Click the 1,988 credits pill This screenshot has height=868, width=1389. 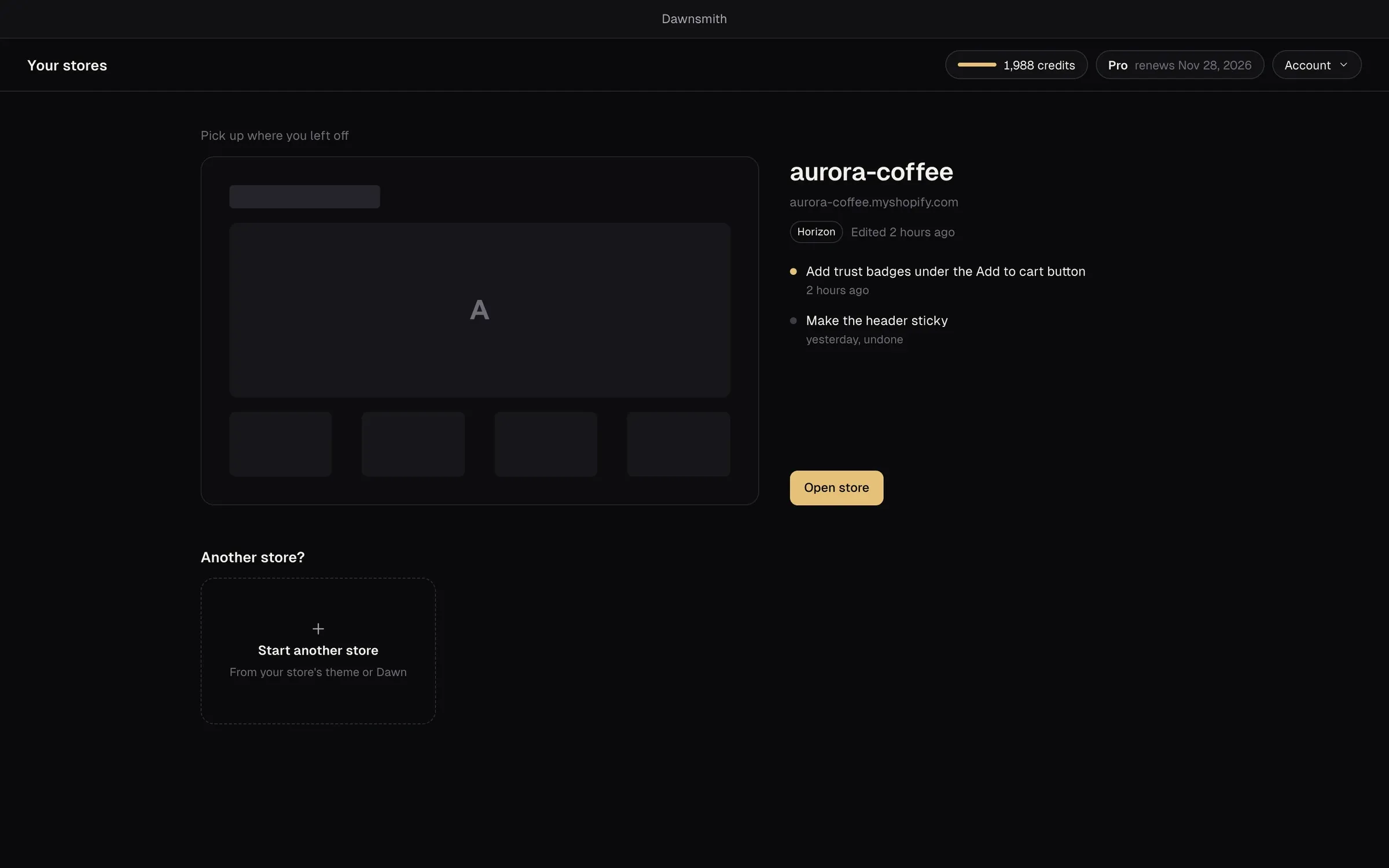click(1016, 65)
